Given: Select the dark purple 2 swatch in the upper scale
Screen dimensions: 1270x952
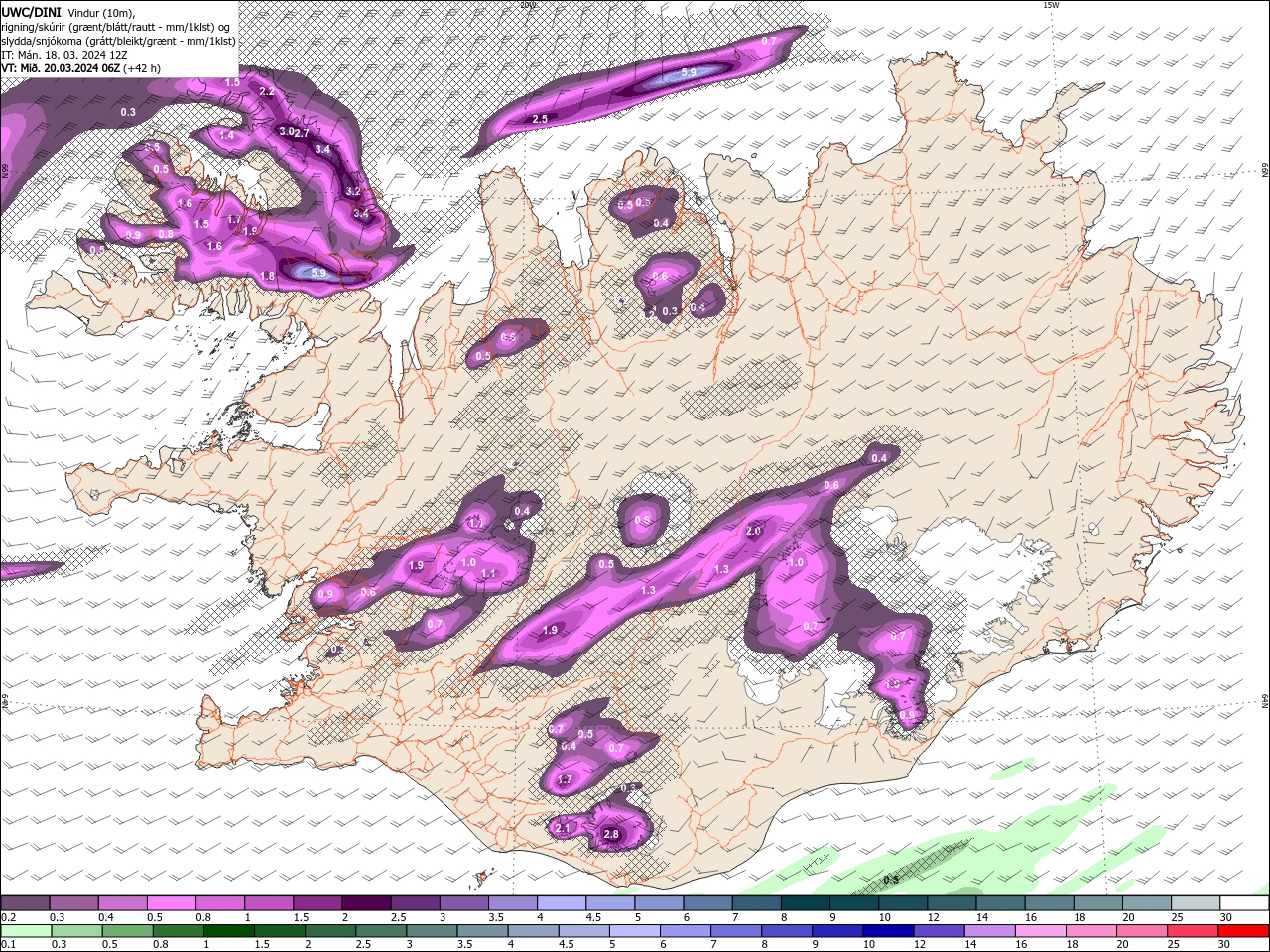Looking at the screenshot, I should click(365, 903).
